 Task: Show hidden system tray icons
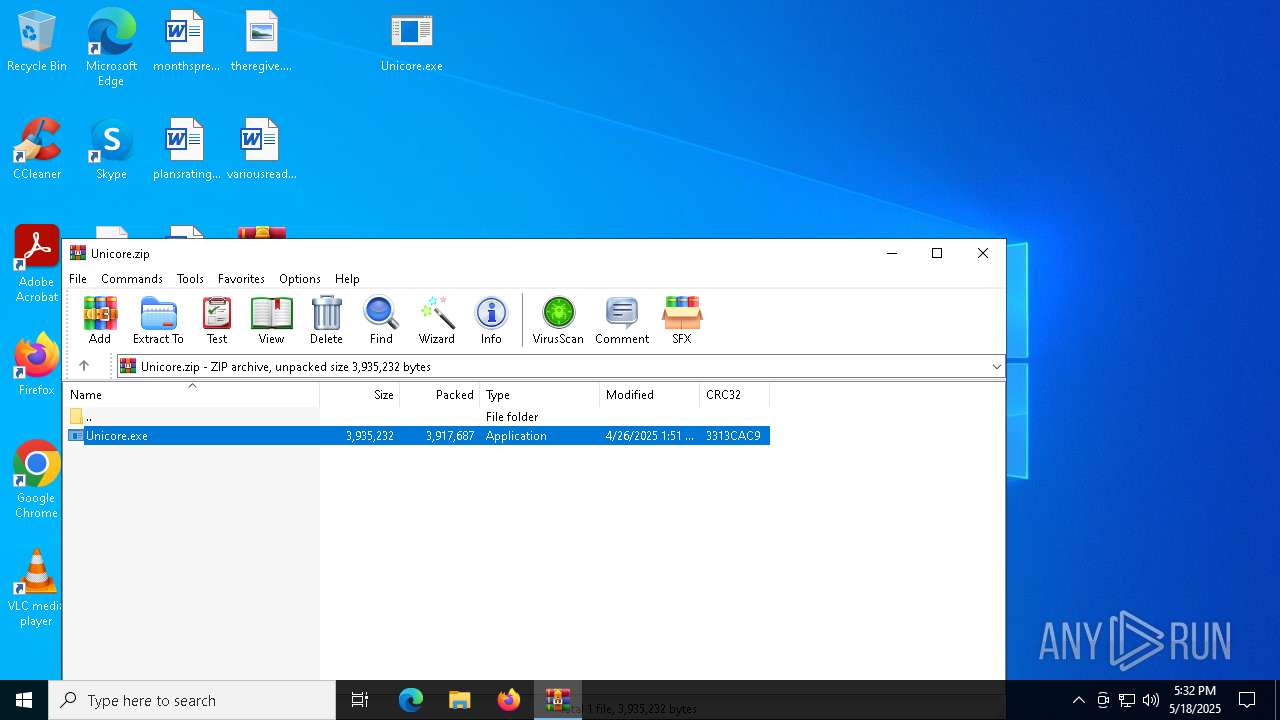coord(1078,700)
